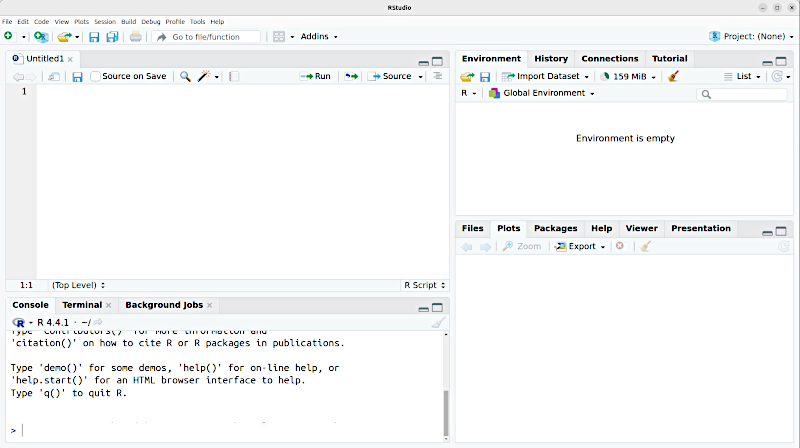Click the Compile Report notebook icon
Viewport: 800px width, 448px height.
point(234,76)
